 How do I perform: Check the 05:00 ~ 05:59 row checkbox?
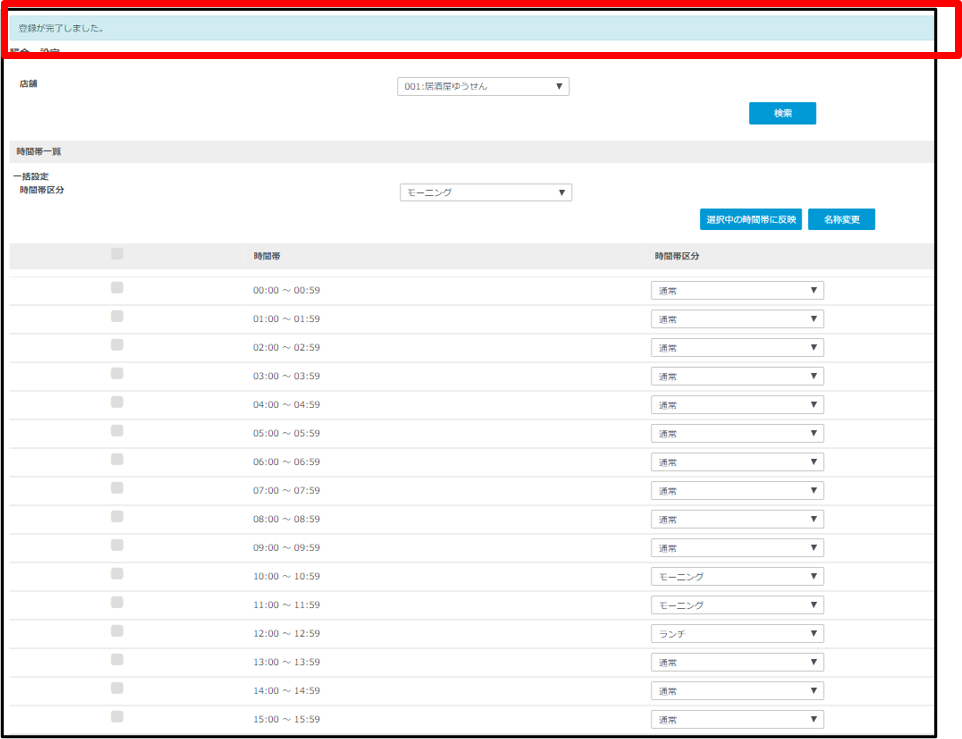117,431
